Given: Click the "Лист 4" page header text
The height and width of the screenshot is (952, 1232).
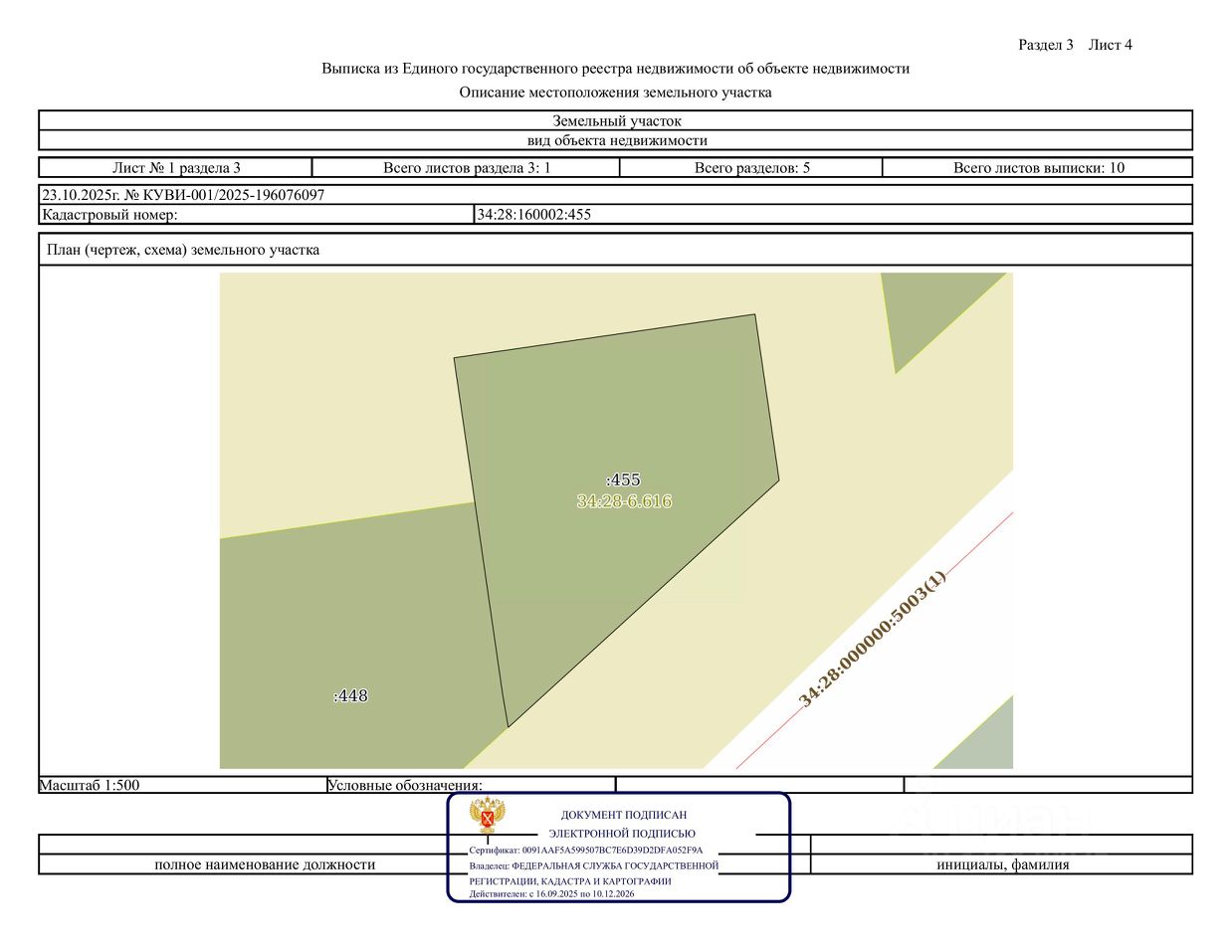Looking at the screenshot, I should 1111,45.
